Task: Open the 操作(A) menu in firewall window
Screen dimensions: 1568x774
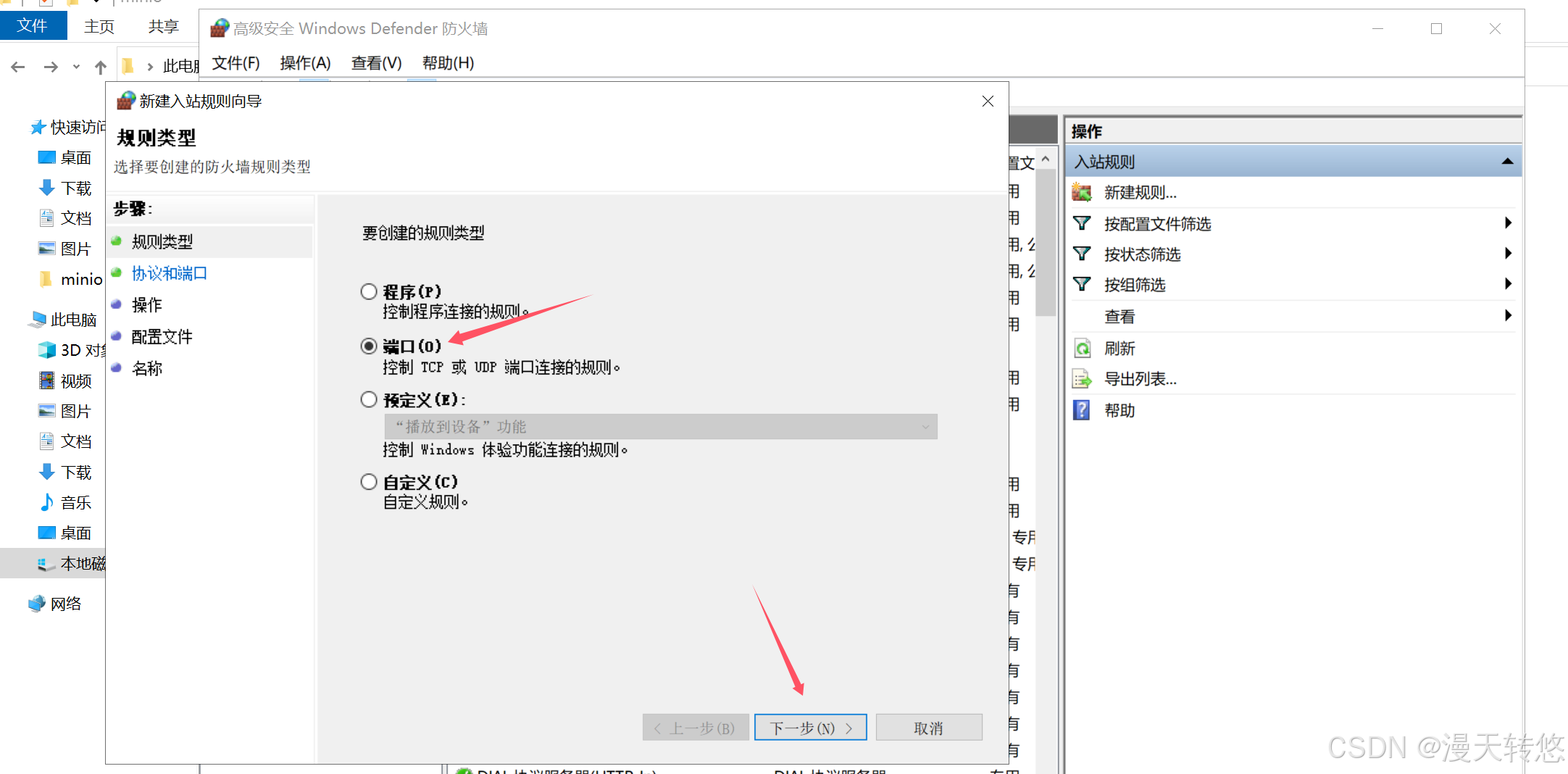Action: 305,63
